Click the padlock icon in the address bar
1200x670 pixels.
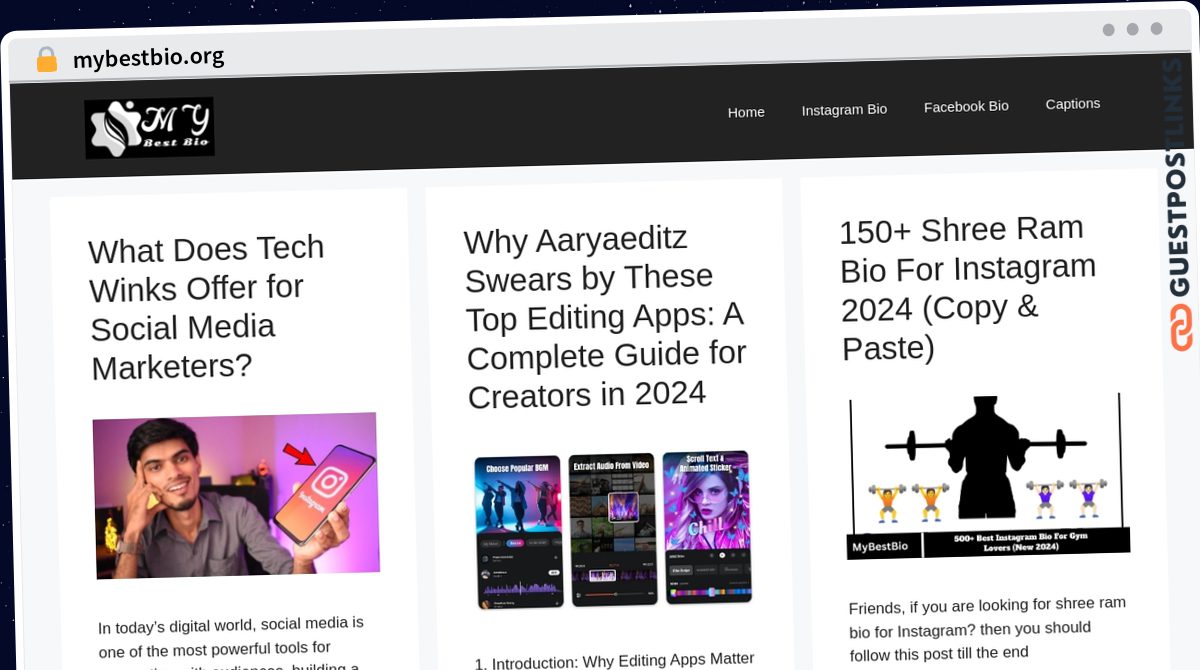tap(46, 59)
